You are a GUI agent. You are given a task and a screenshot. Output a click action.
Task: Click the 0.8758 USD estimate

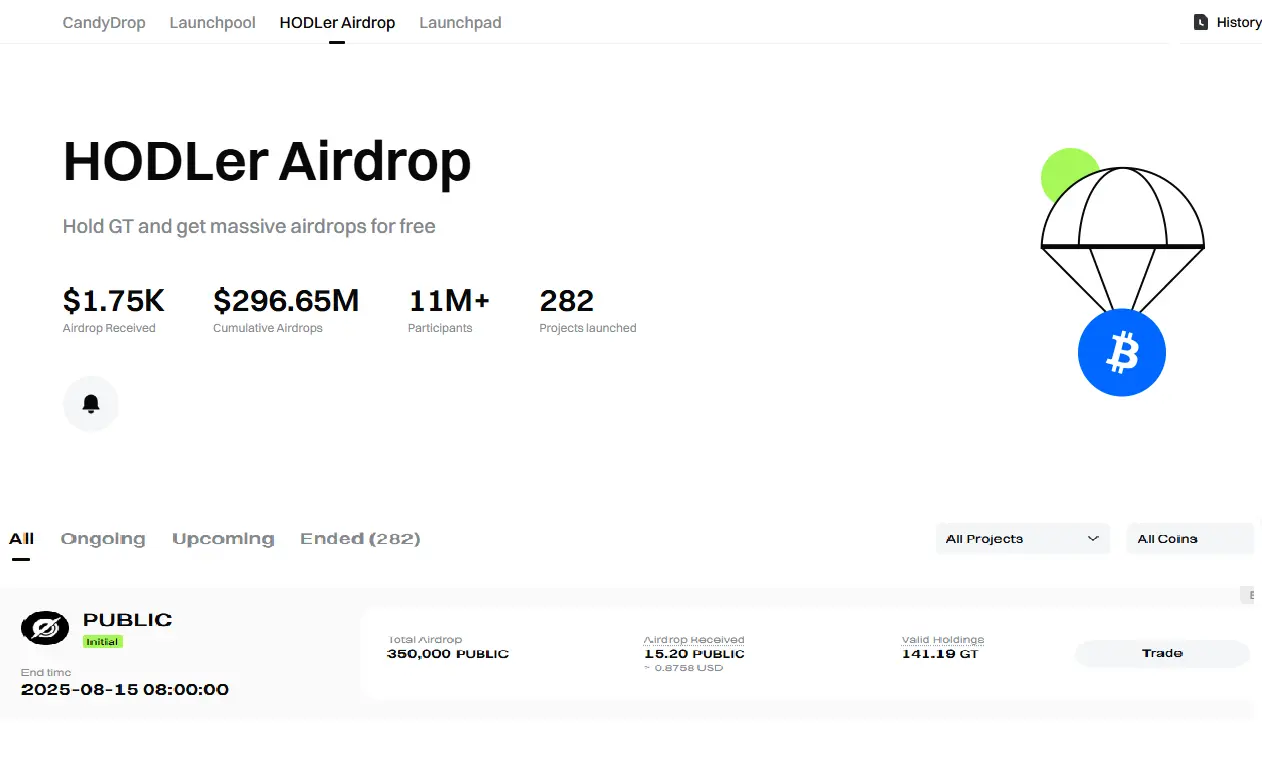coord(683,668)
